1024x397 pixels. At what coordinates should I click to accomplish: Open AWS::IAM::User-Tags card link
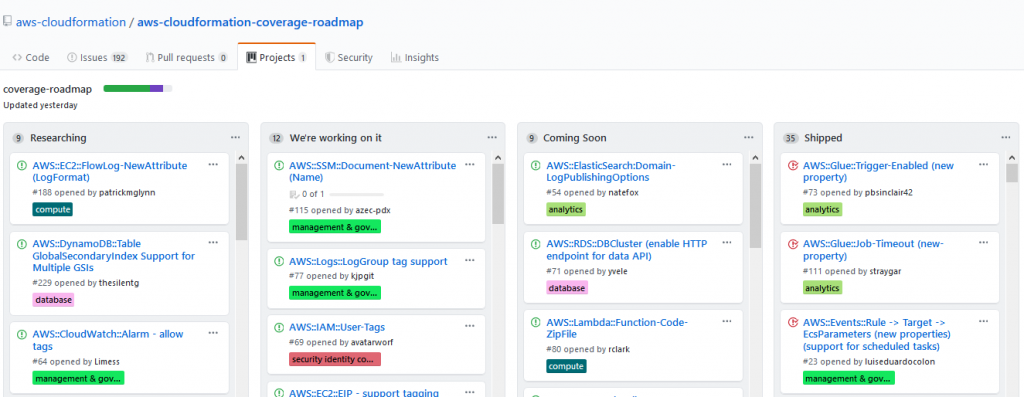pos(338,327)
